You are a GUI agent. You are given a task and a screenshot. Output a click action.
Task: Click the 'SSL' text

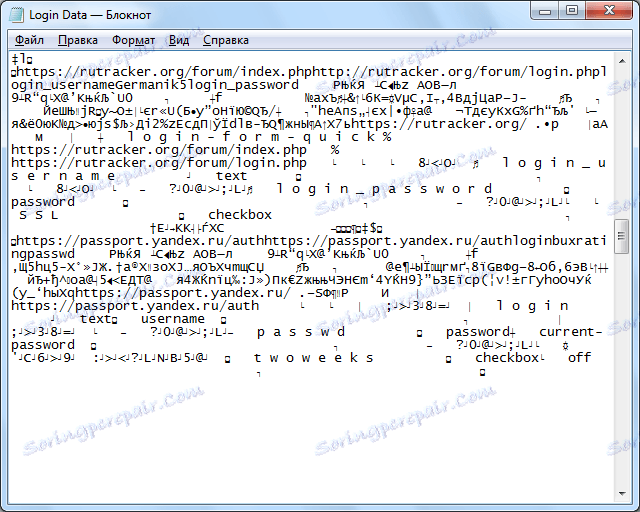[x=39, y=215]
